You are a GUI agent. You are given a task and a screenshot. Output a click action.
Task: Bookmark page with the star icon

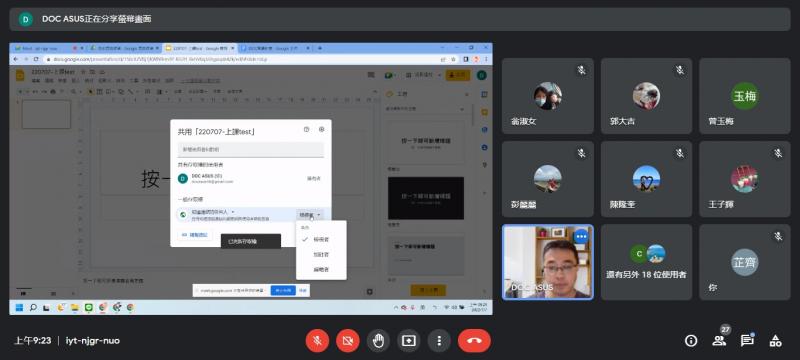point(453,60)
